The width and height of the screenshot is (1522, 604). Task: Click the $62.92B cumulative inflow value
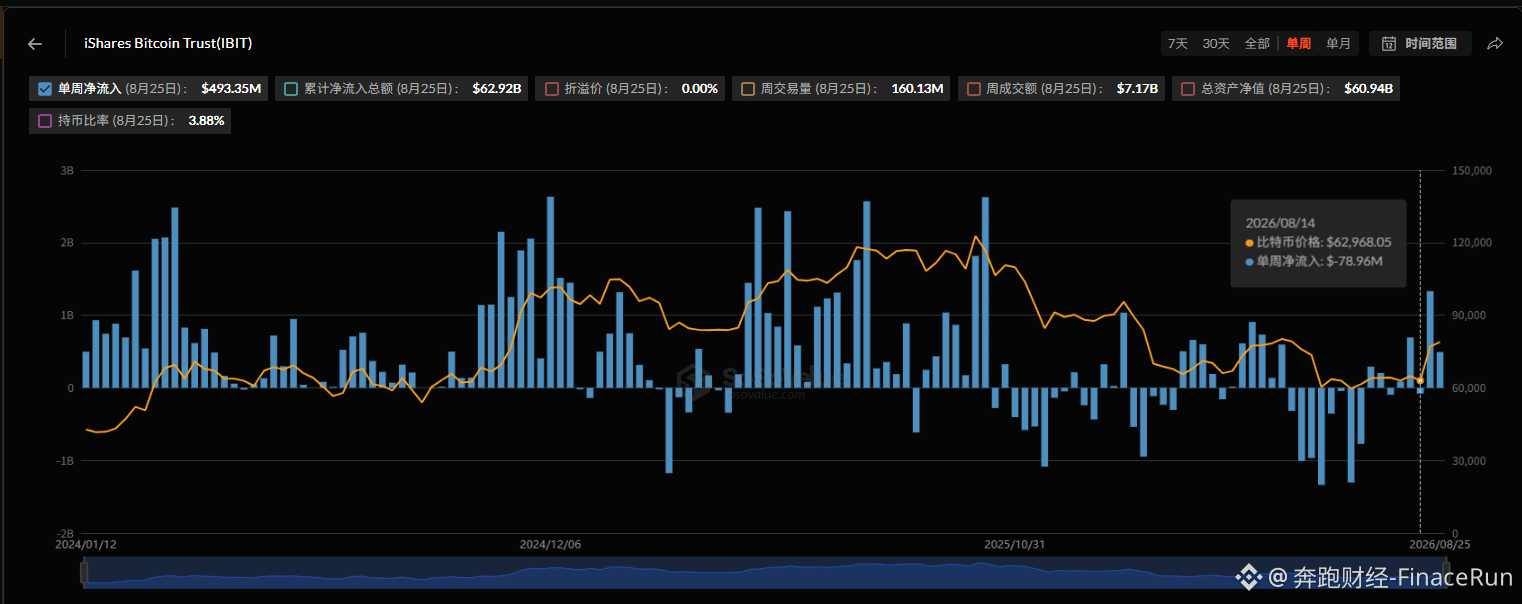click(497, 89)
